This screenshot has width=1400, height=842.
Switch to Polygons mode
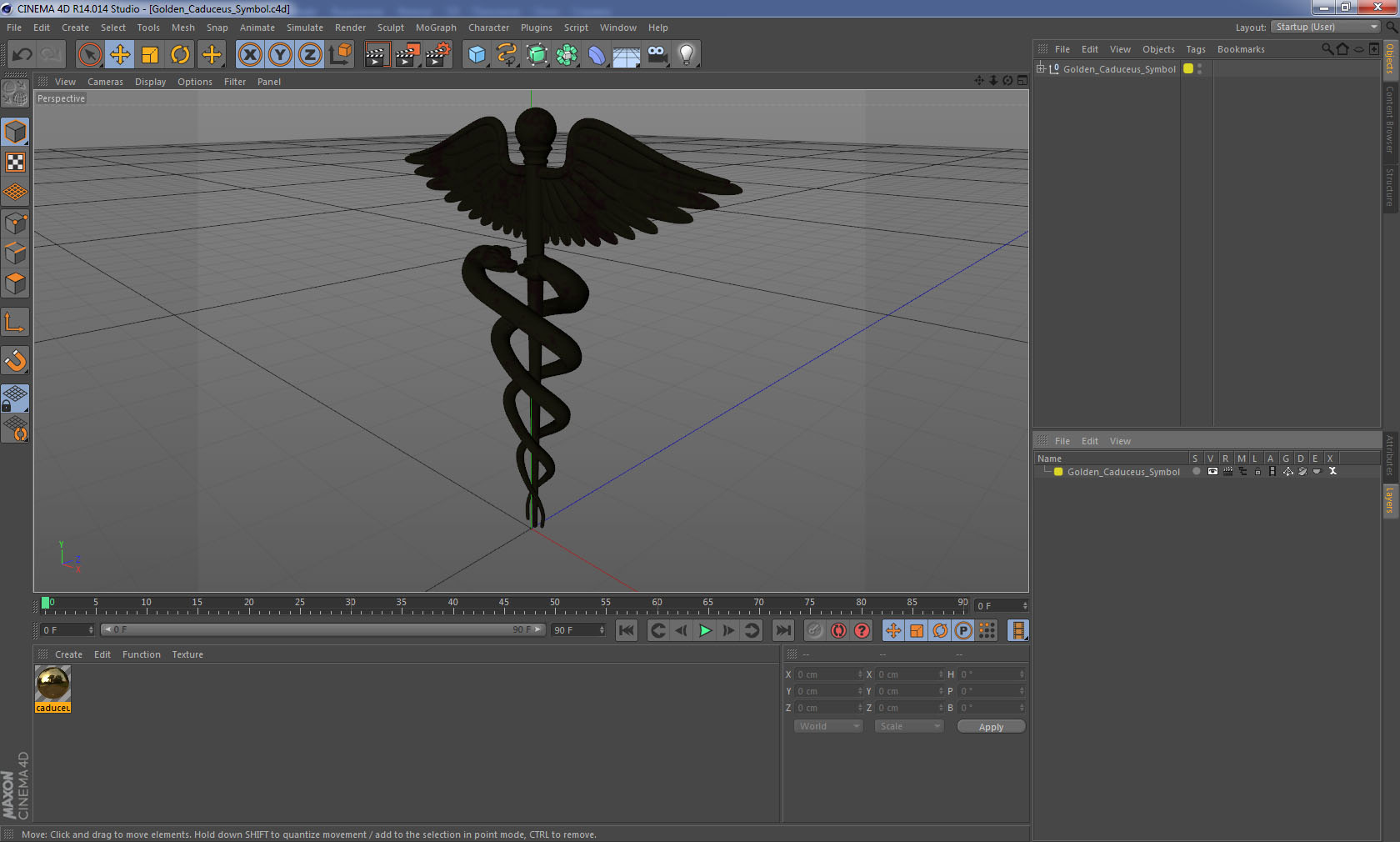pos(16,283)
